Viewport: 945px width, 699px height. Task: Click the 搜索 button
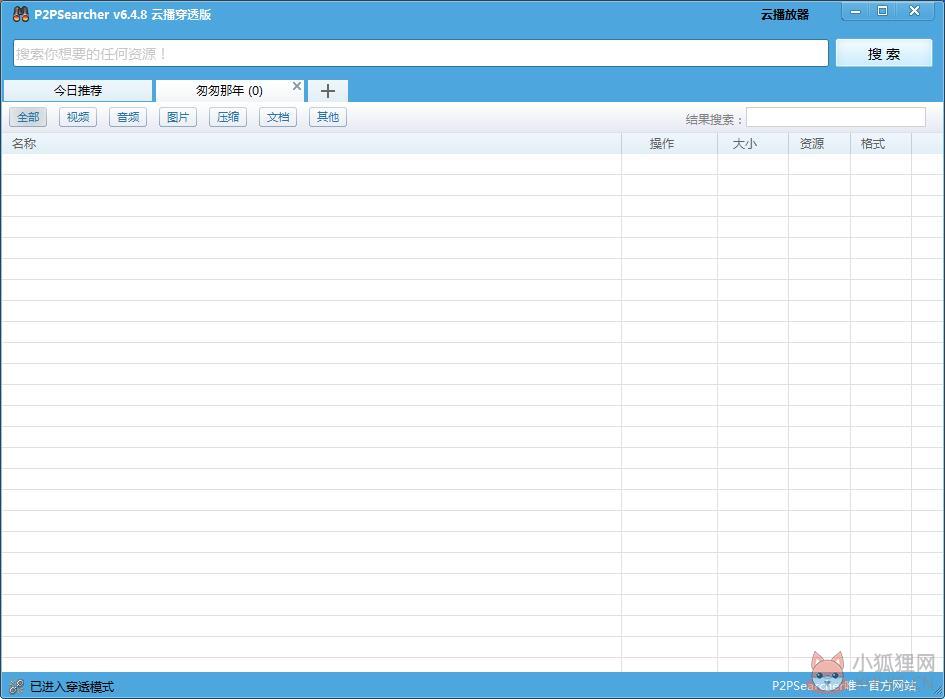pos(884,54)
